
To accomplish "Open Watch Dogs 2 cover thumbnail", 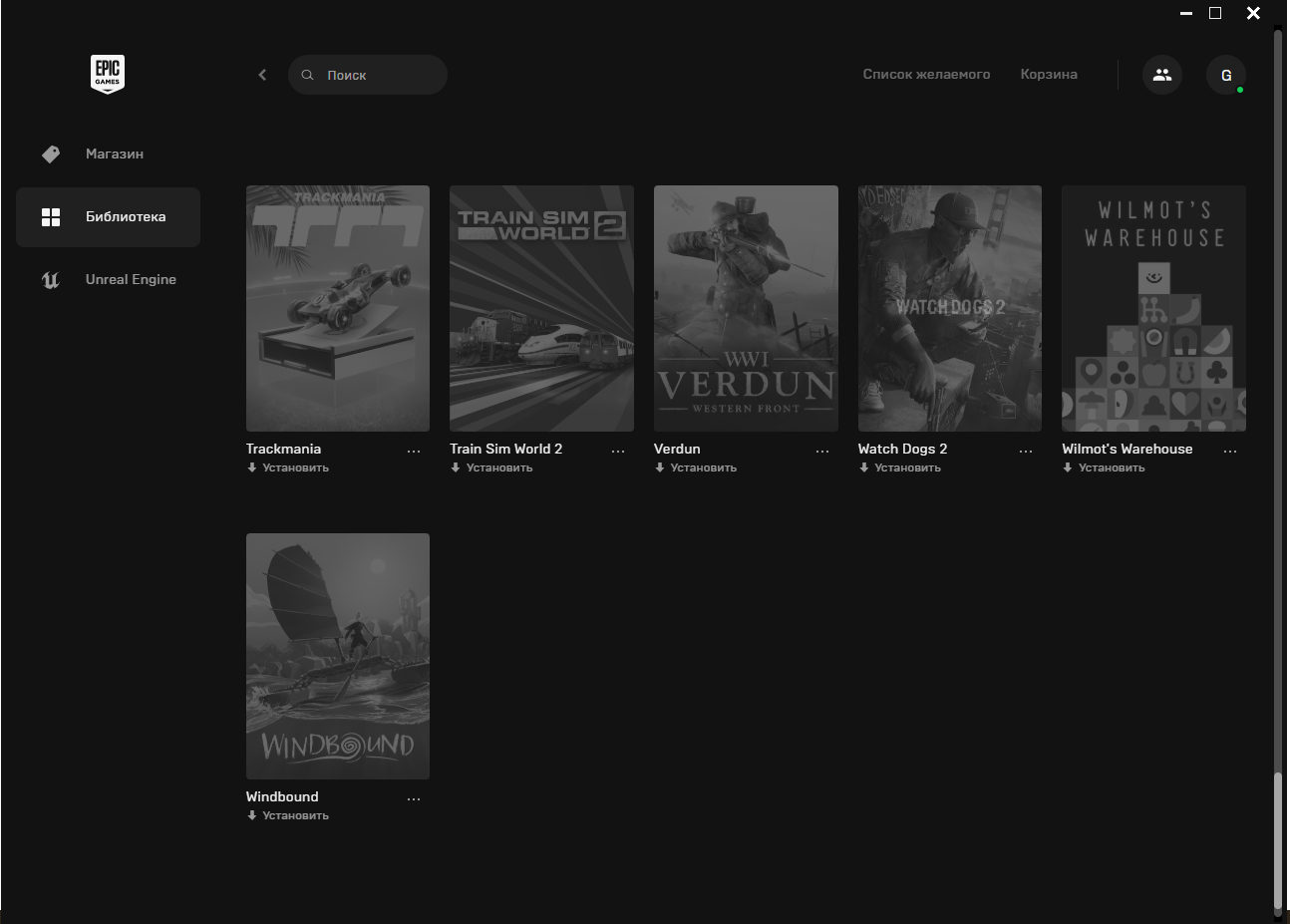I will (950, 308).
